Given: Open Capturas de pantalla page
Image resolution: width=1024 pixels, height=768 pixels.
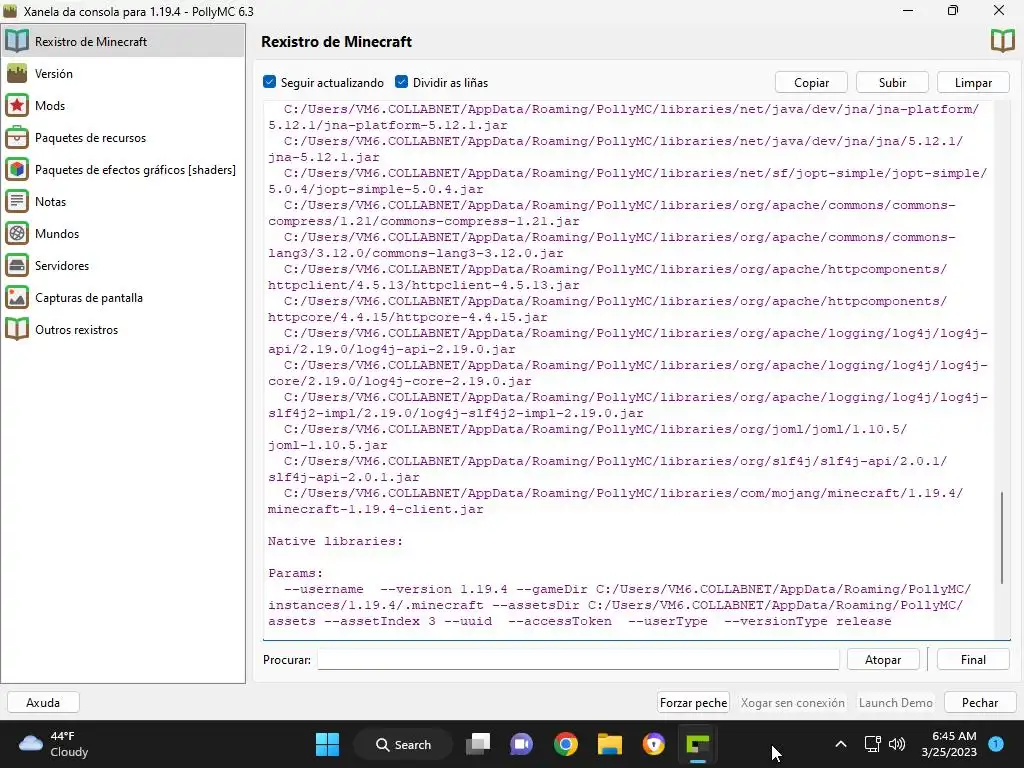Looking at the screenshot, I should [x=123, y=297].
